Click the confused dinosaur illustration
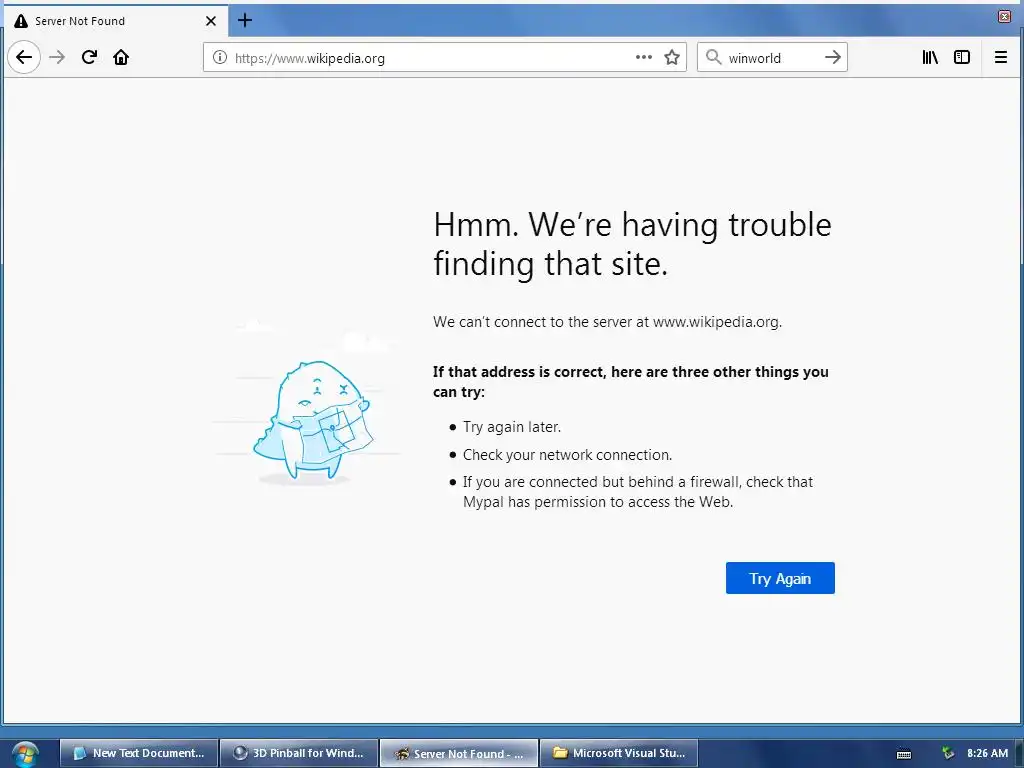 tap(312, 421)
